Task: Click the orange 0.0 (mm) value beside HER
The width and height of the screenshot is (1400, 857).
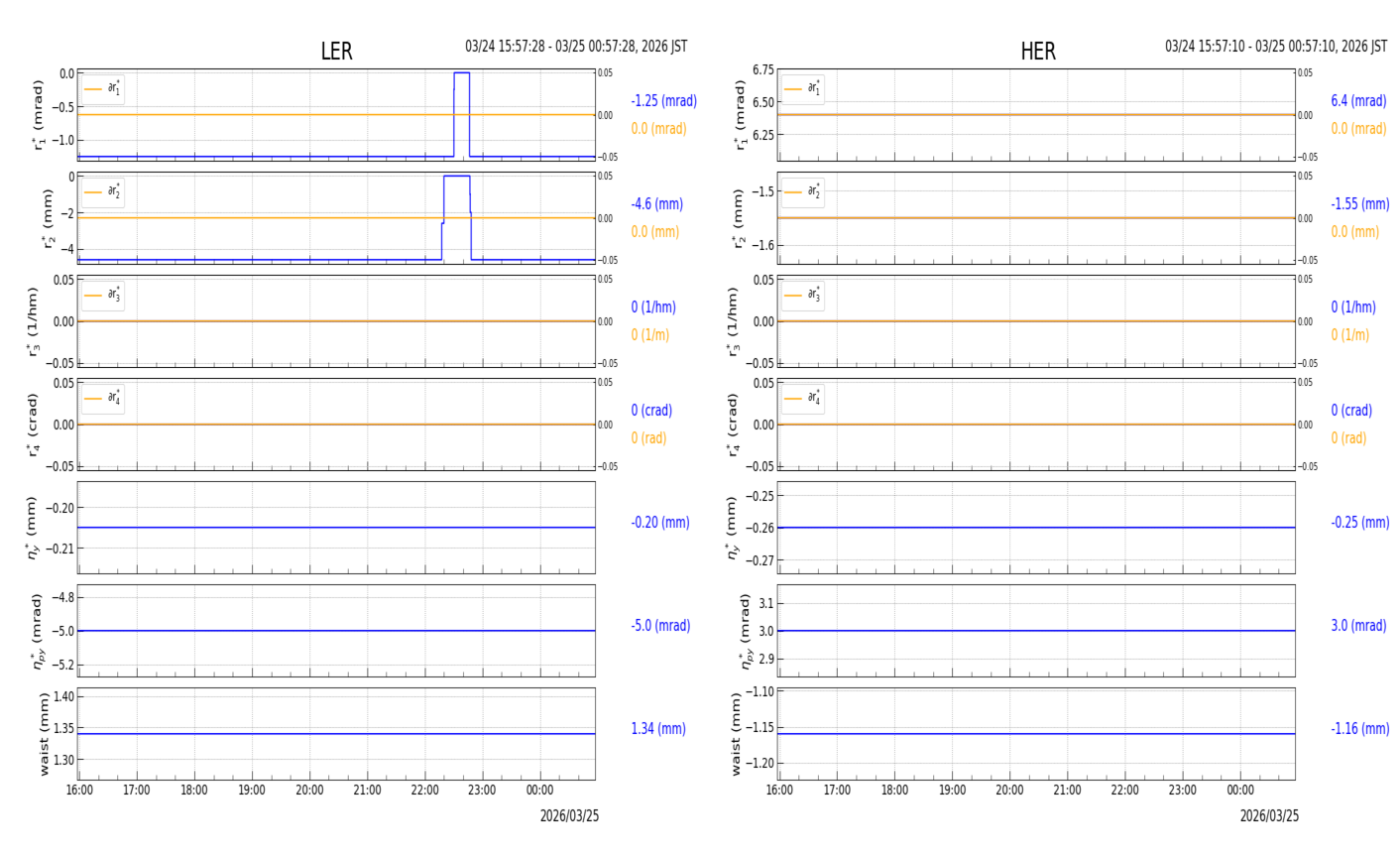Action: [x=1355, y=232]
